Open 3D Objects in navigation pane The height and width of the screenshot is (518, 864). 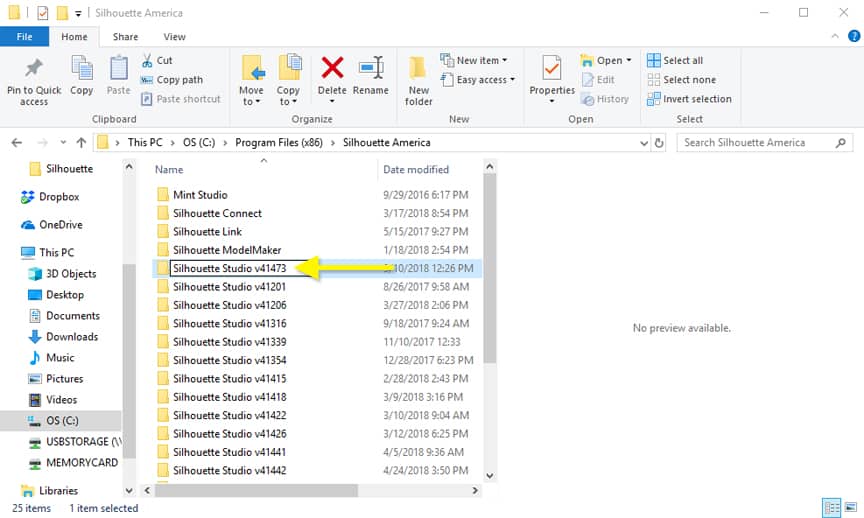[x=71, y=274]
